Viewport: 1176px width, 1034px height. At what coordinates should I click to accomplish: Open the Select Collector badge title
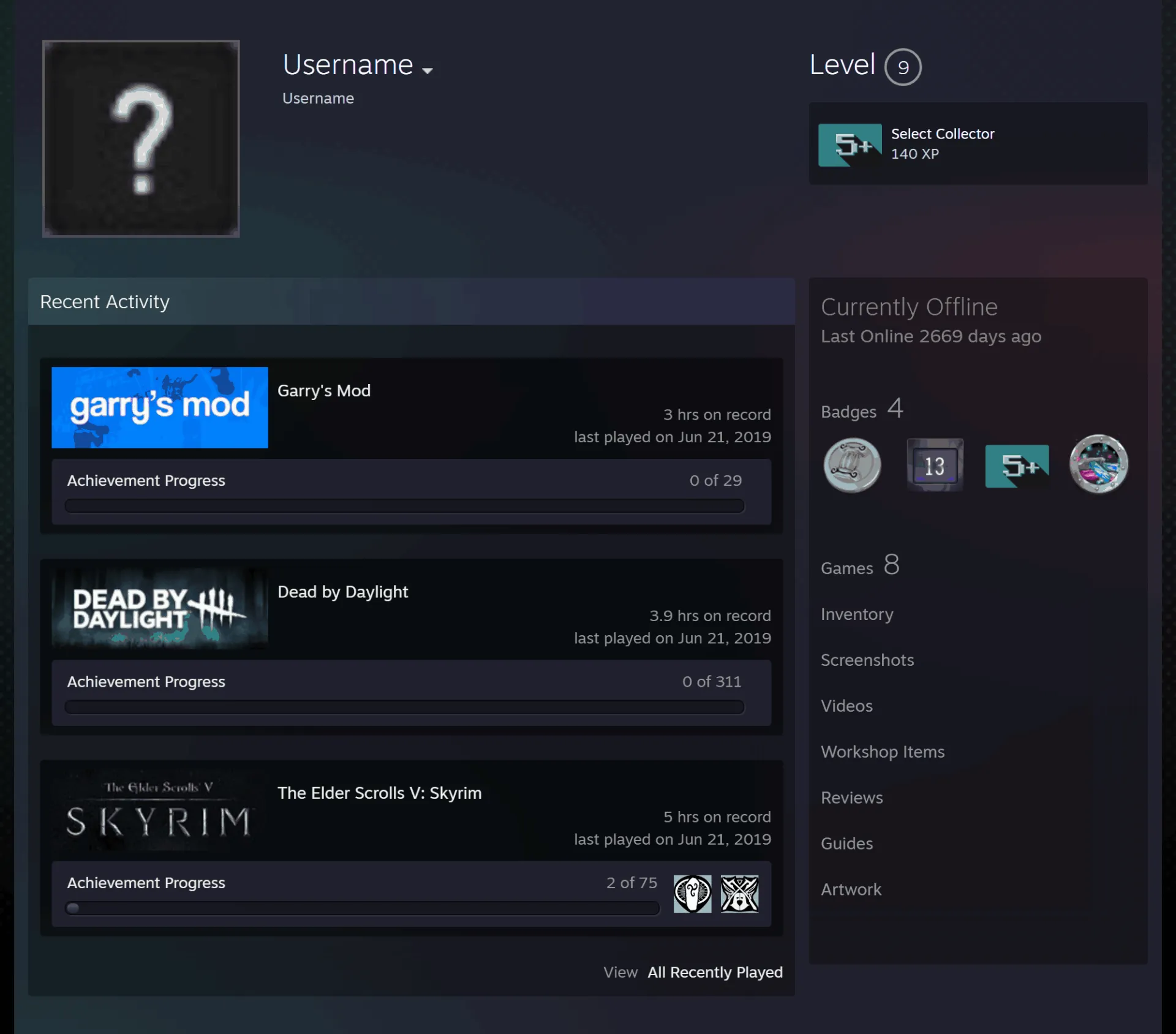point(943,134)
